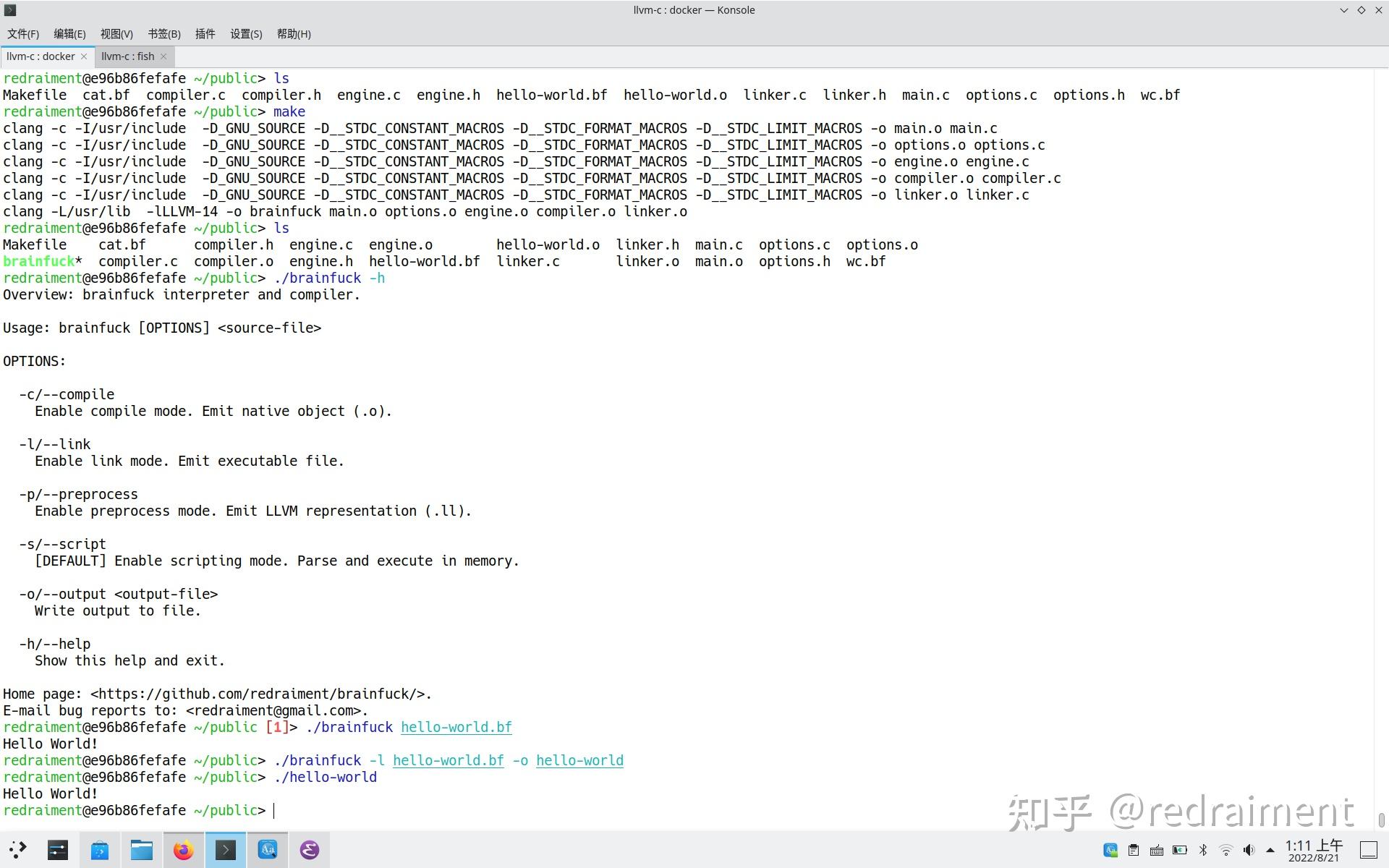Open the dictionary app in taskbar
Viewport: 1389px width, 868px height.
pos(268,850)
